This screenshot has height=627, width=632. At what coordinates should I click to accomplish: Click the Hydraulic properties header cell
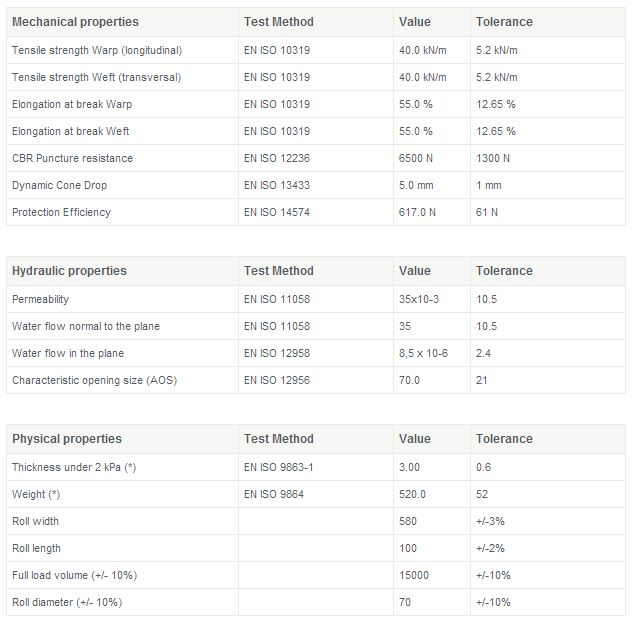pyautogui.click(x=69, y=271)
